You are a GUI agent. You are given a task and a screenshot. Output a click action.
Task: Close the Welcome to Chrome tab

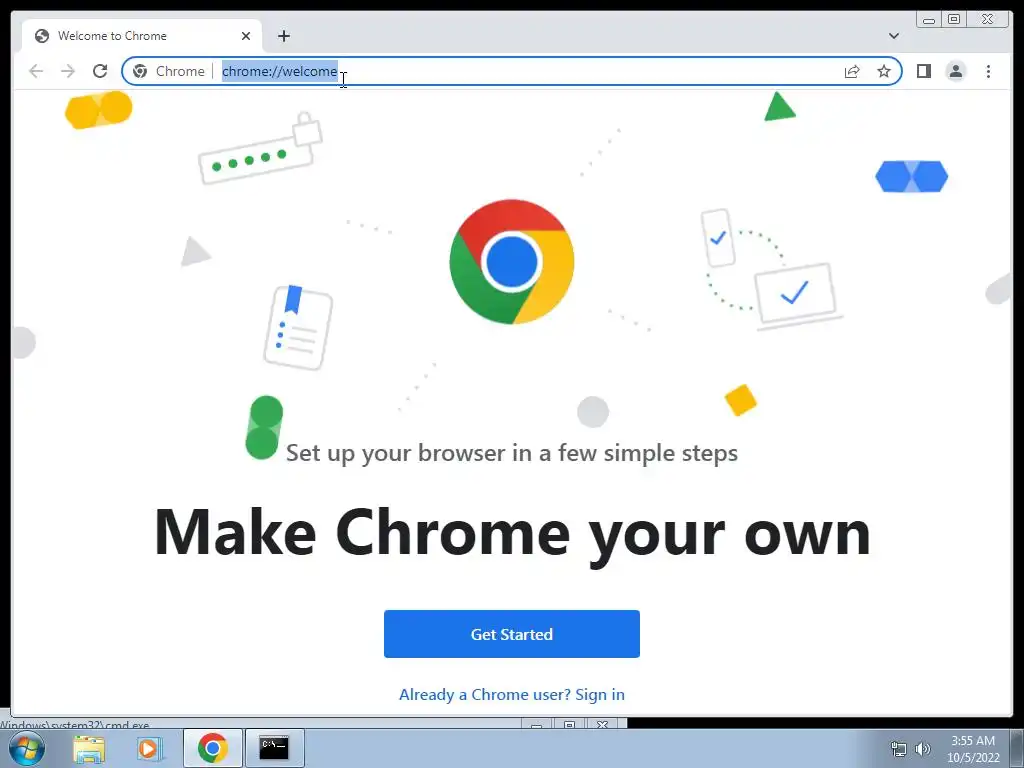click(246, 36)
